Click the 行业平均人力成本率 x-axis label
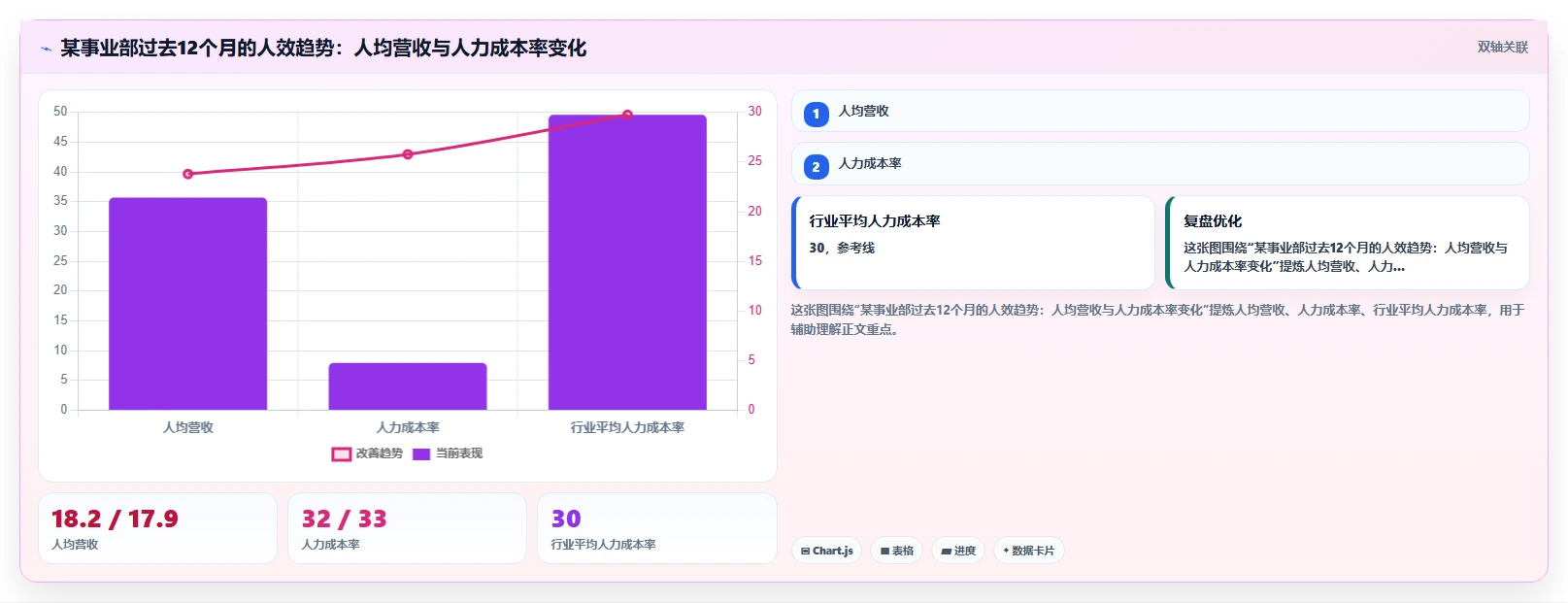Screen dimensions: 1568x603 point(627,427)
